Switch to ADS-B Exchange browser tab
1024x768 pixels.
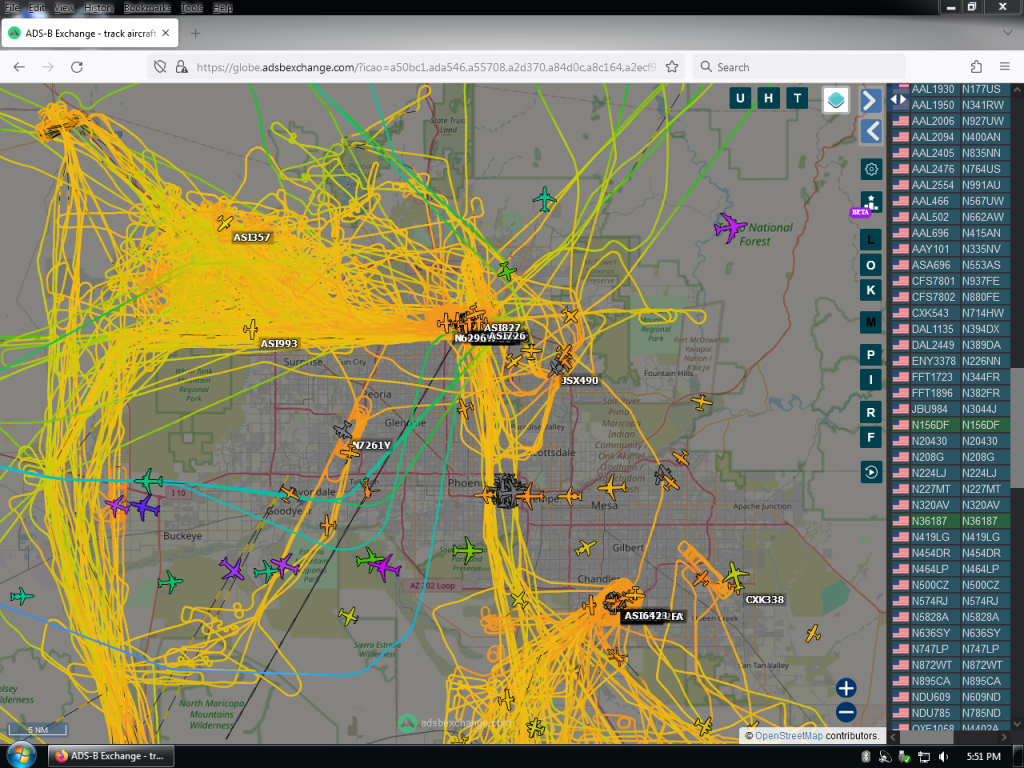pyautogui.click(x=90, y=33)
